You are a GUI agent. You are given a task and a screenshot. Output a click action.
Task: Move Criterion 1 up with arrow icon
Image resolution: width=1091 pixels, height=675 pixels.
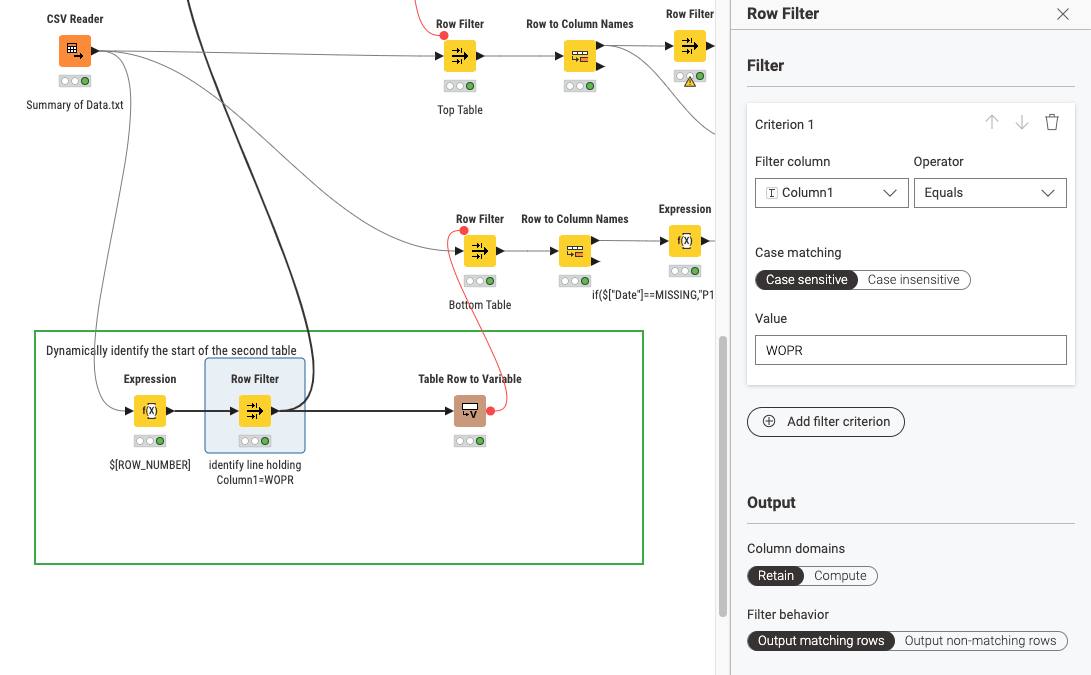click(992, 123)
